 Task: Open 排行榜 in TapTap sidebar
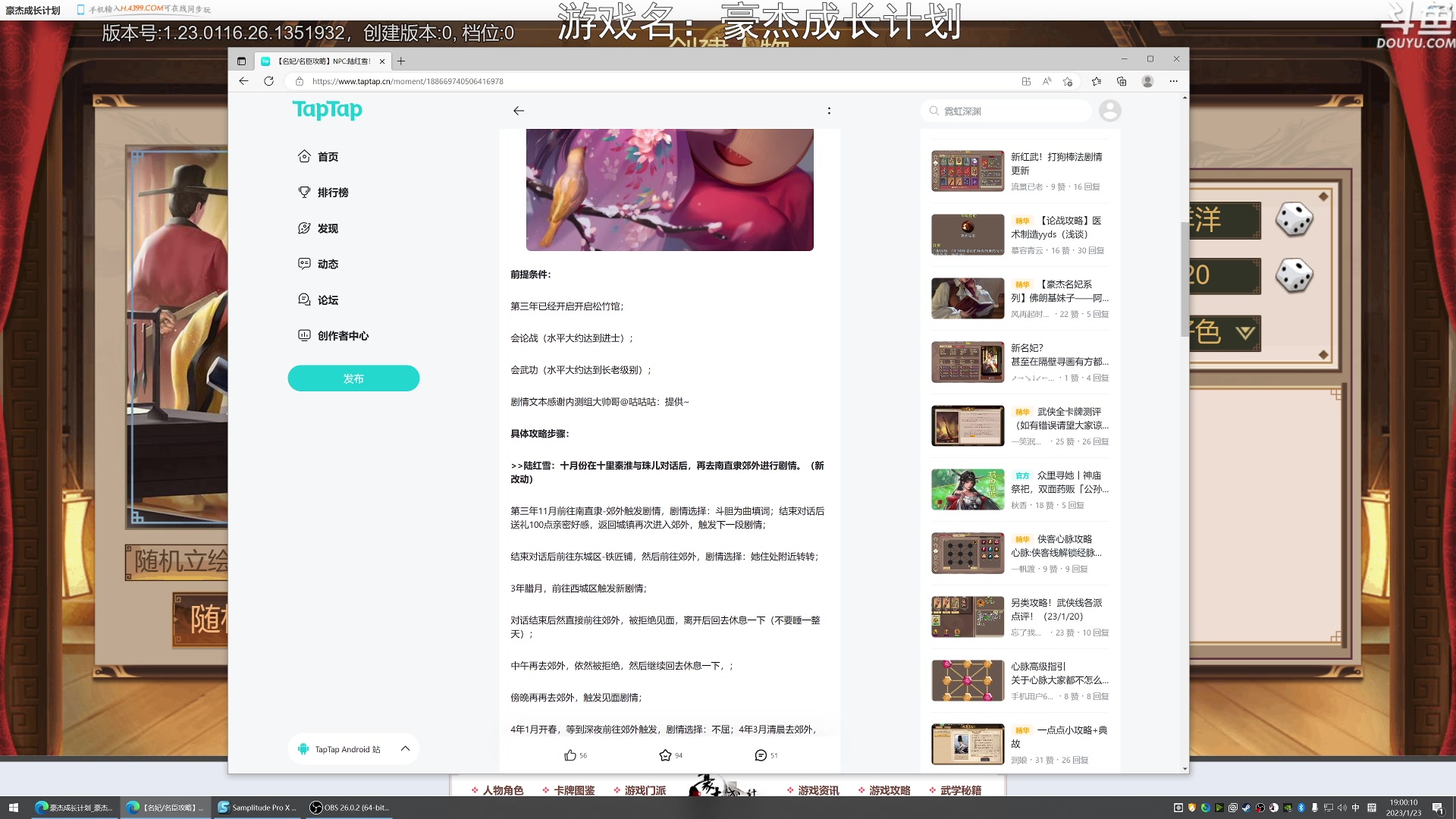pos(323,193)
